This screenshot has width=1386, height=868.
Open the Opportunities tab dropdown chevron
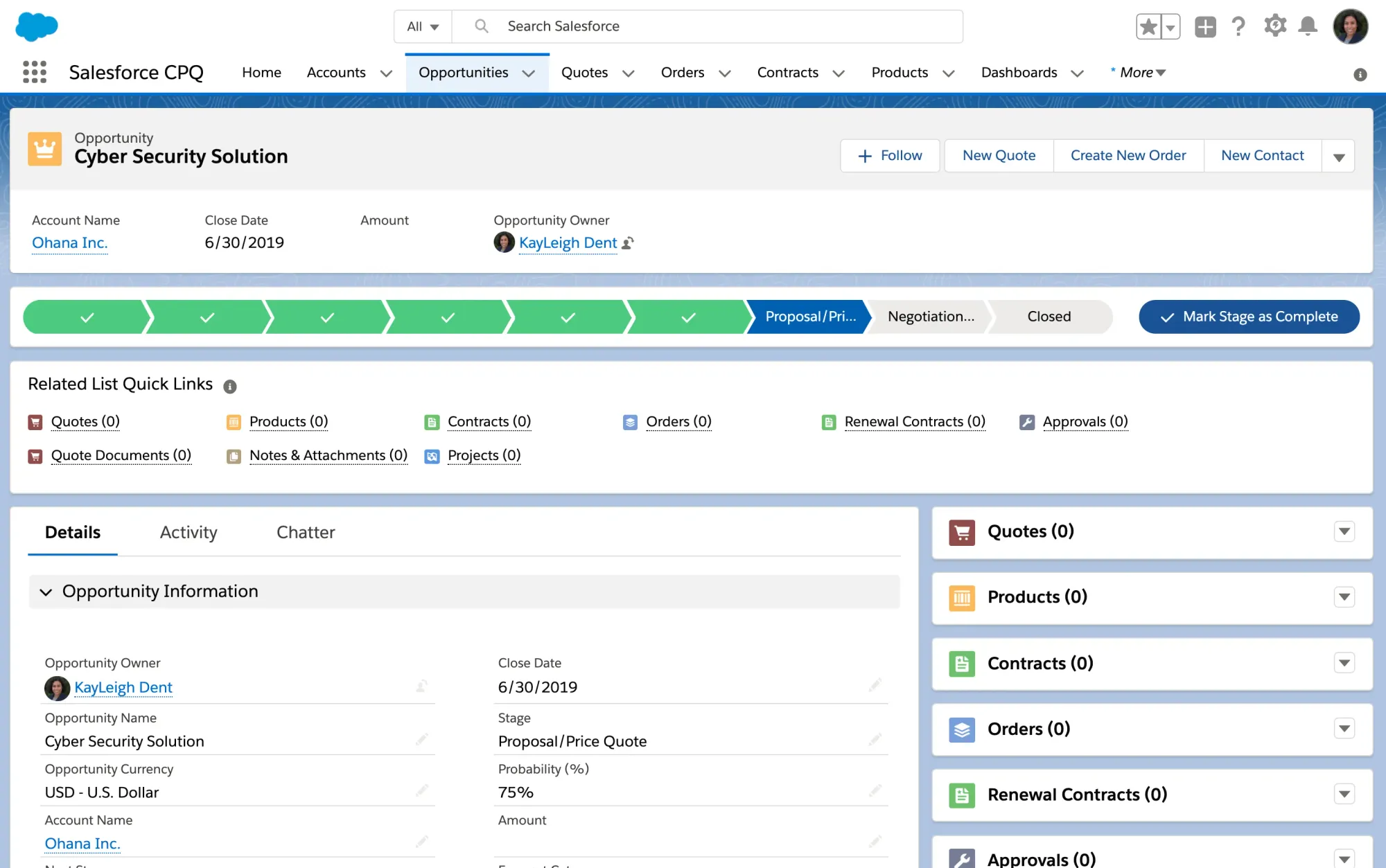tap(528, 72)
